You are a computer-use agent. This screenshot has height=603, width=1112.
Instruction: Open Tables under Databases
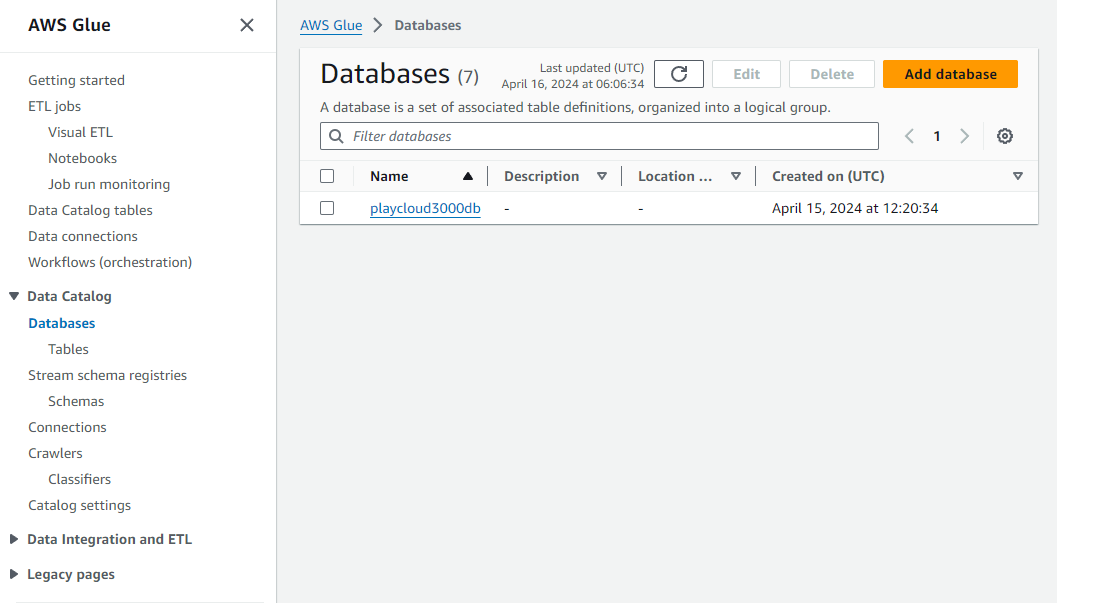(x=68, y=349)
